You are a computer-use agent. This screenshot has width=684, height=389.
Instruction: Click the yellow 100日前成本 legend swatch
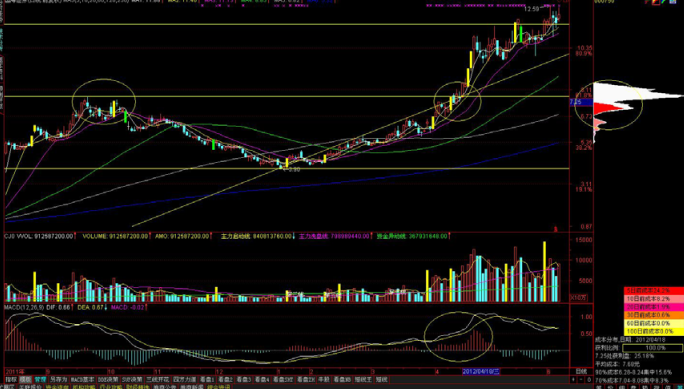click(653, 331)
